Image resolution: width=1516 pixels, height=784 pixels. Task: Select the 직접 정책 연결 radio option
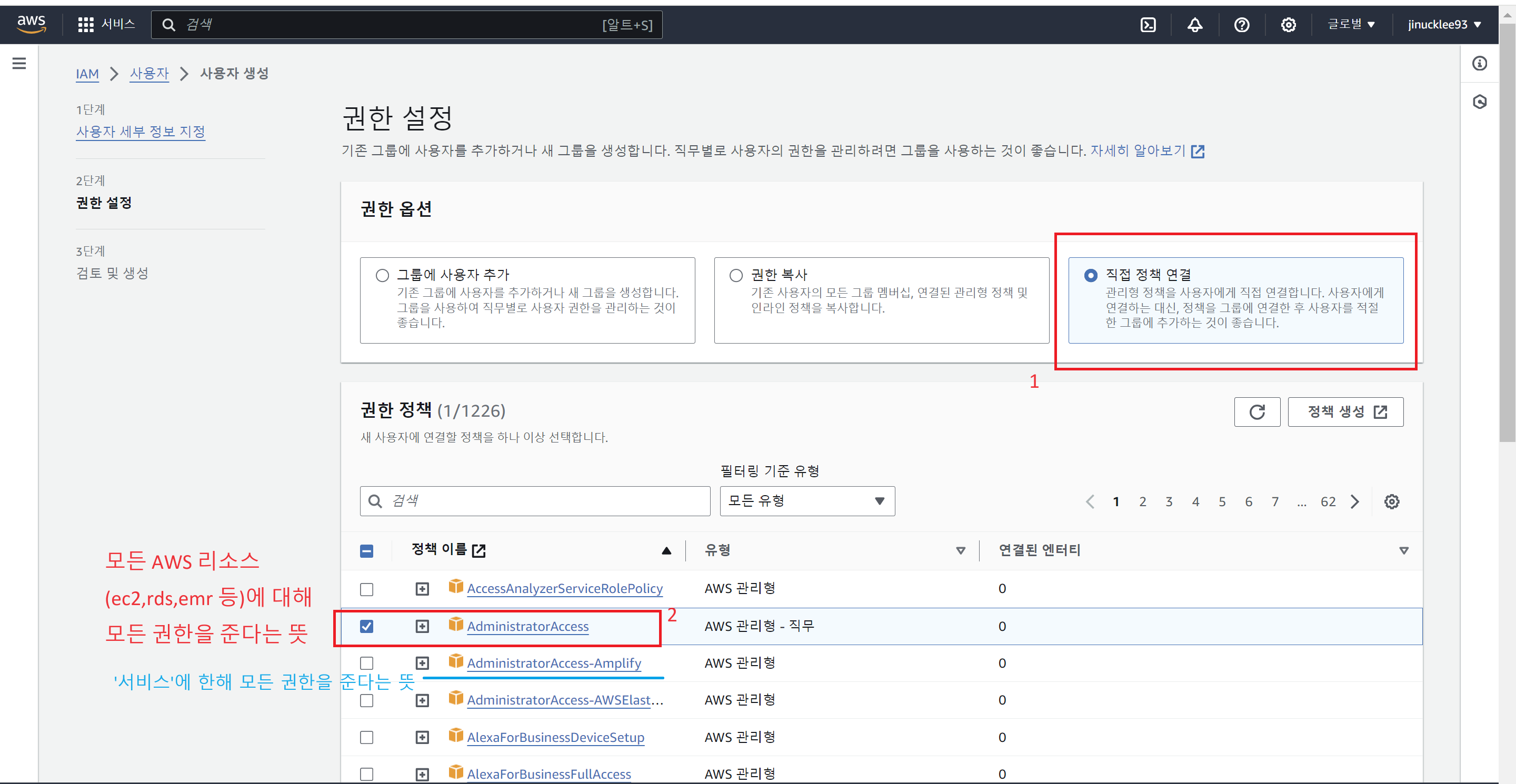(1091, 275)
